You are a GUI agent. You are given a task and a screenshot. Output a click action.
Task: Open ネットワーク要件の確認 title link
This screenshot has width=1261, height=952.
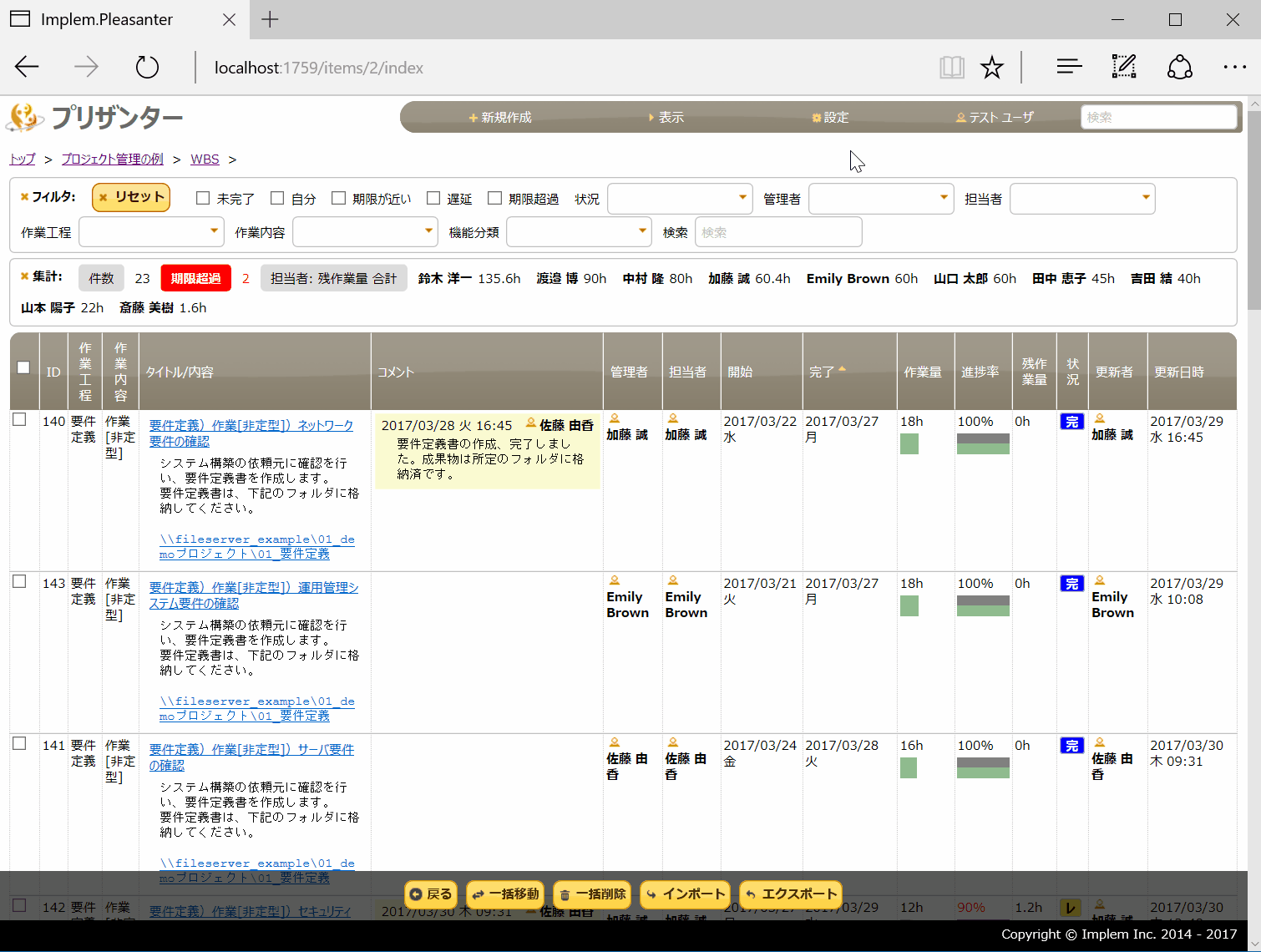pos(251,433)
